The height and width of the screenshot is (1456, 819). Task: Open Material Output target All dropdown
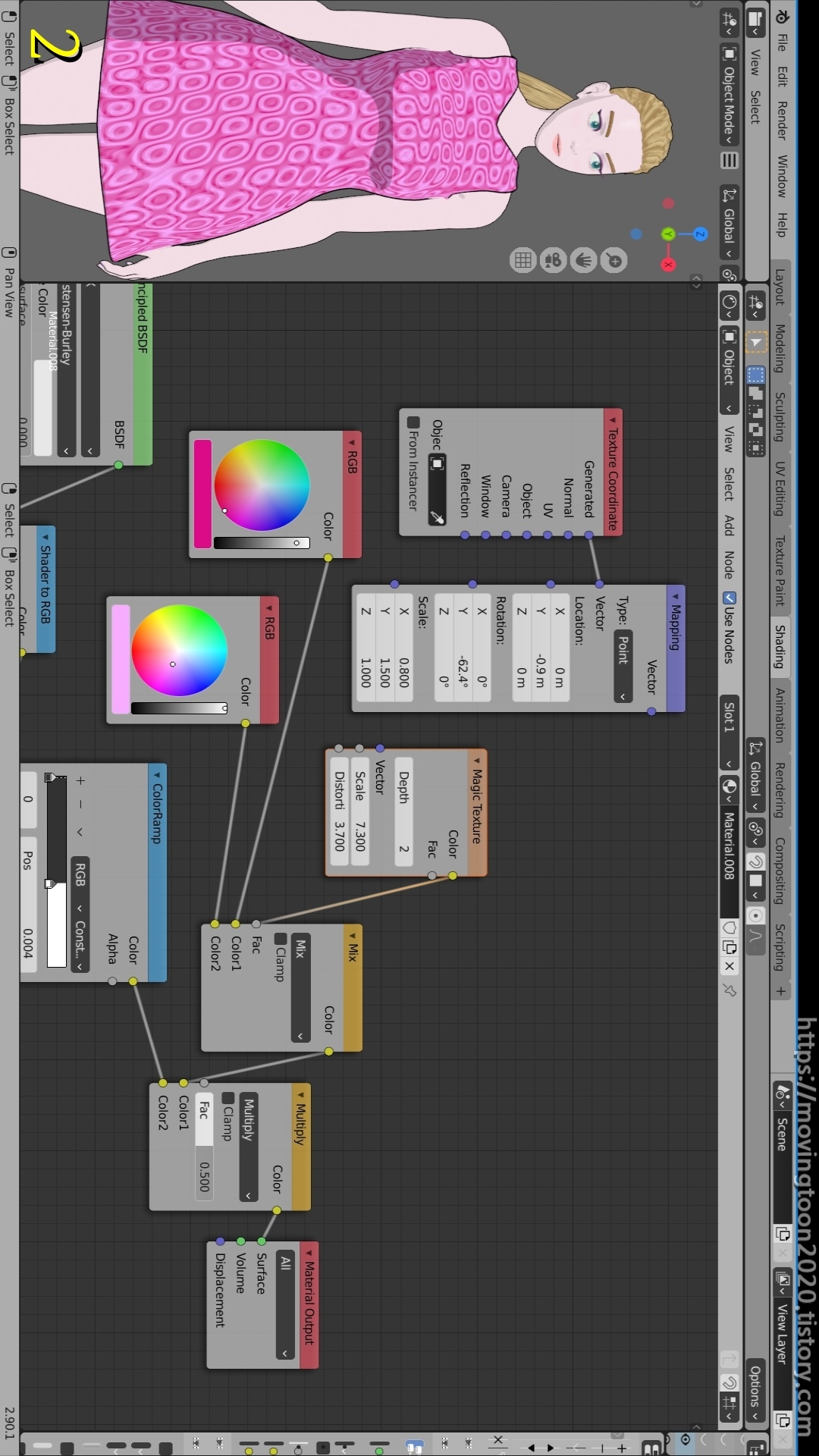click(285, 1305)
